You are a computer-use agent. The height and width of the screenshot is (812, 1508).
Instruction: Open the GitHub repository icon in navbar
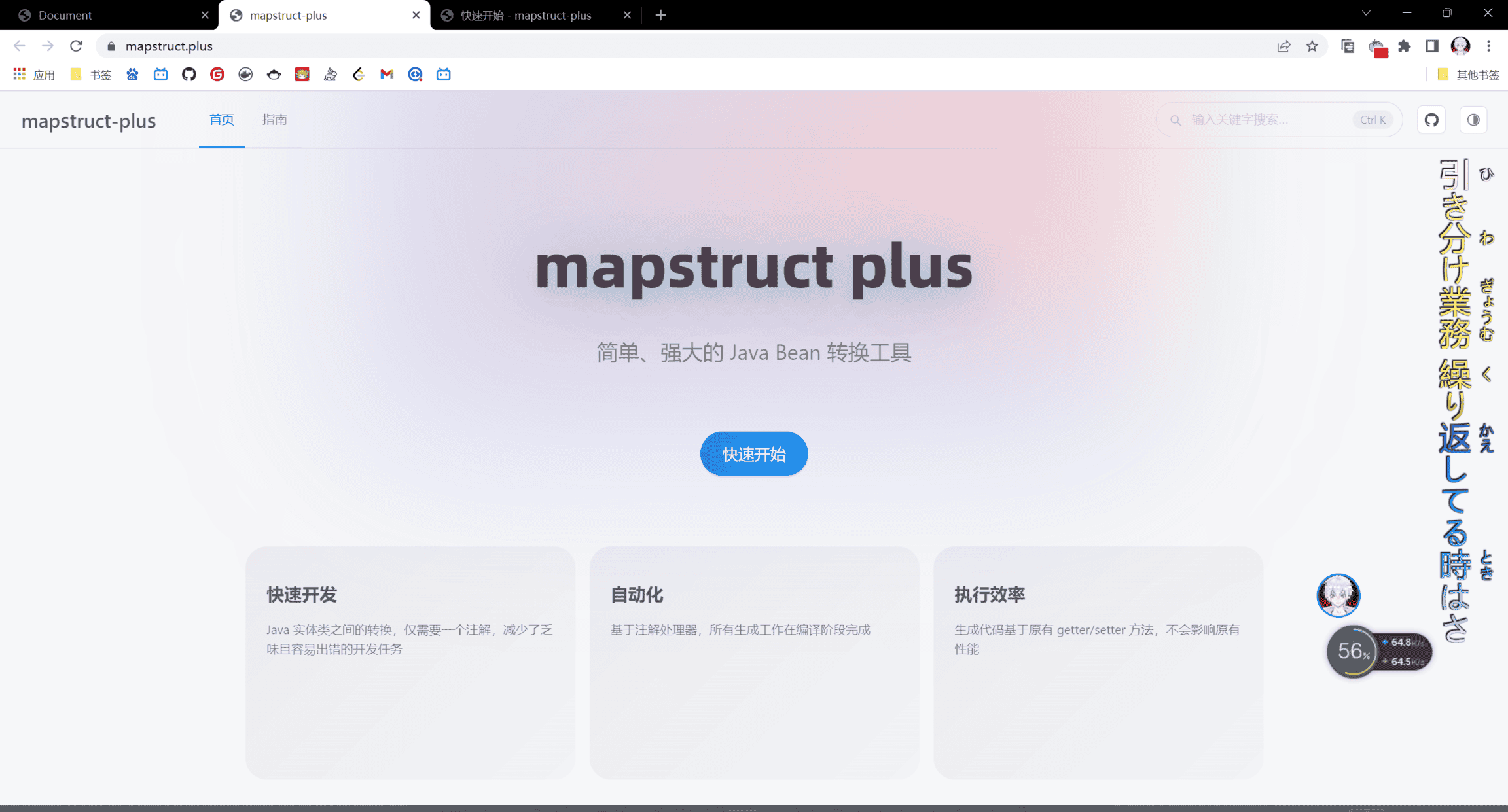[x=1431, y=120]
